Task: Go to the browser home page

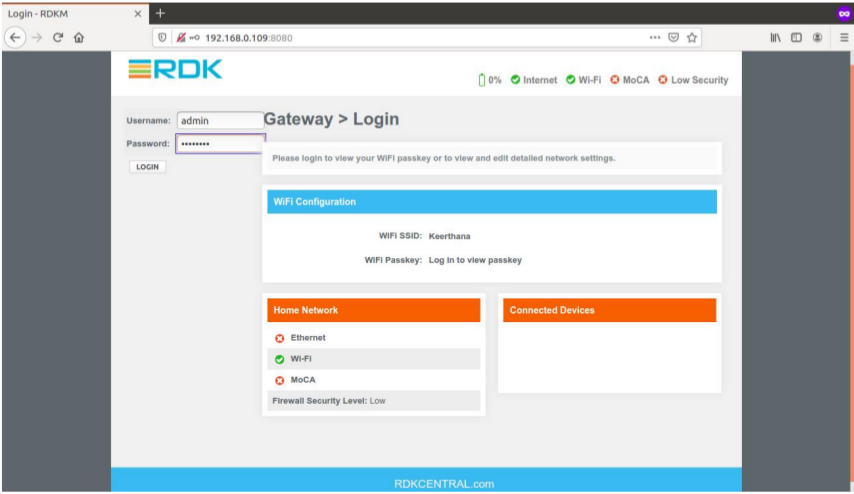Action: (79, 37)
